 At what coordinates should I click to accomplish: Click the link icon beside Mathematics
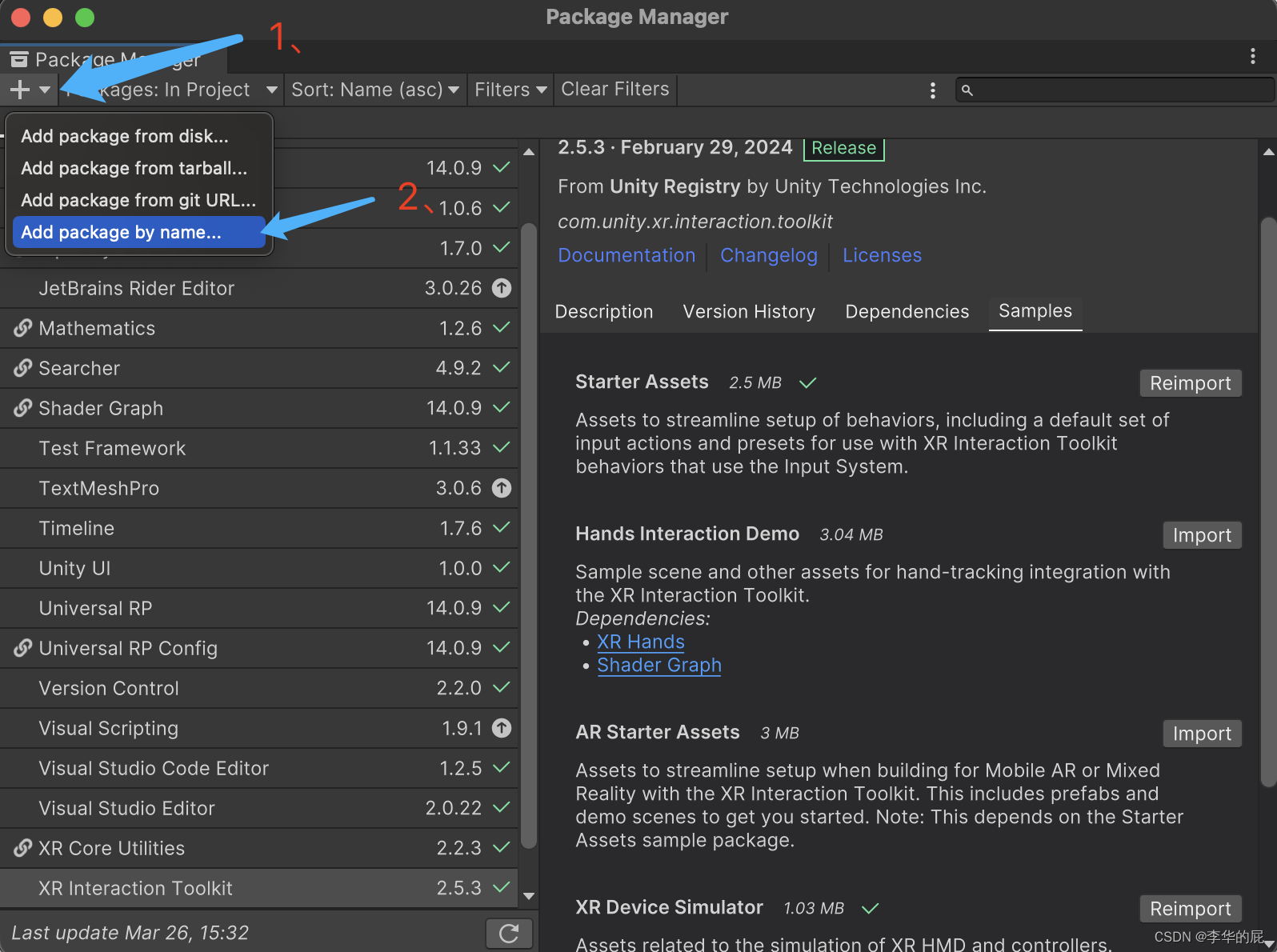pyautogui.click(x=22, y=328)
